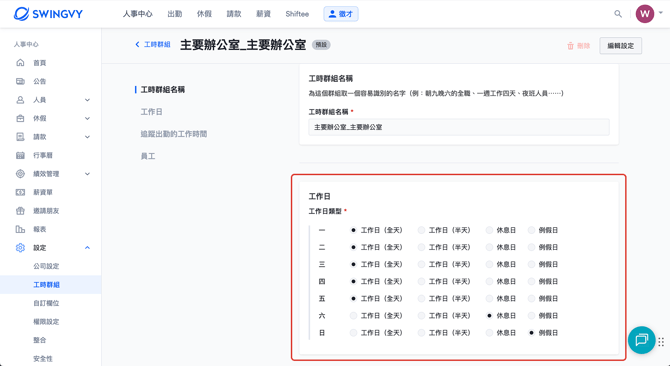Viewport: 670px width, 366px height.
Task: Open 請款 in the top navigation
Action: point(234,14)
